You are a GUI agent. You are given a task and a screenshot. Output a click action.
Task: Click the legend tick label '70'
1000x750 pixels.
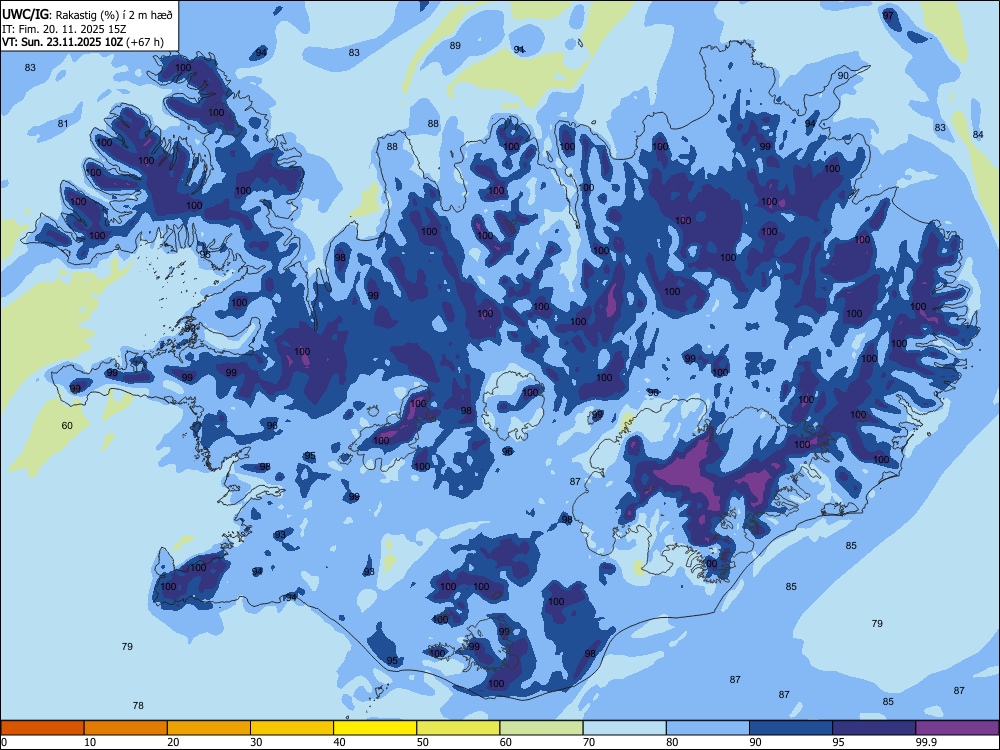[589, 742]
